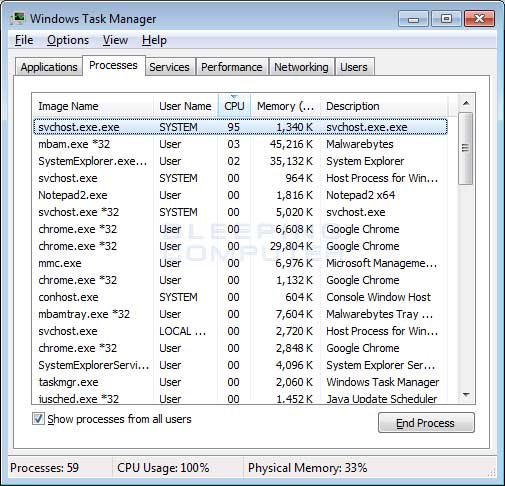Open the Help menu
The height and width of the screenshot is (486, 505).
point(154,40)
